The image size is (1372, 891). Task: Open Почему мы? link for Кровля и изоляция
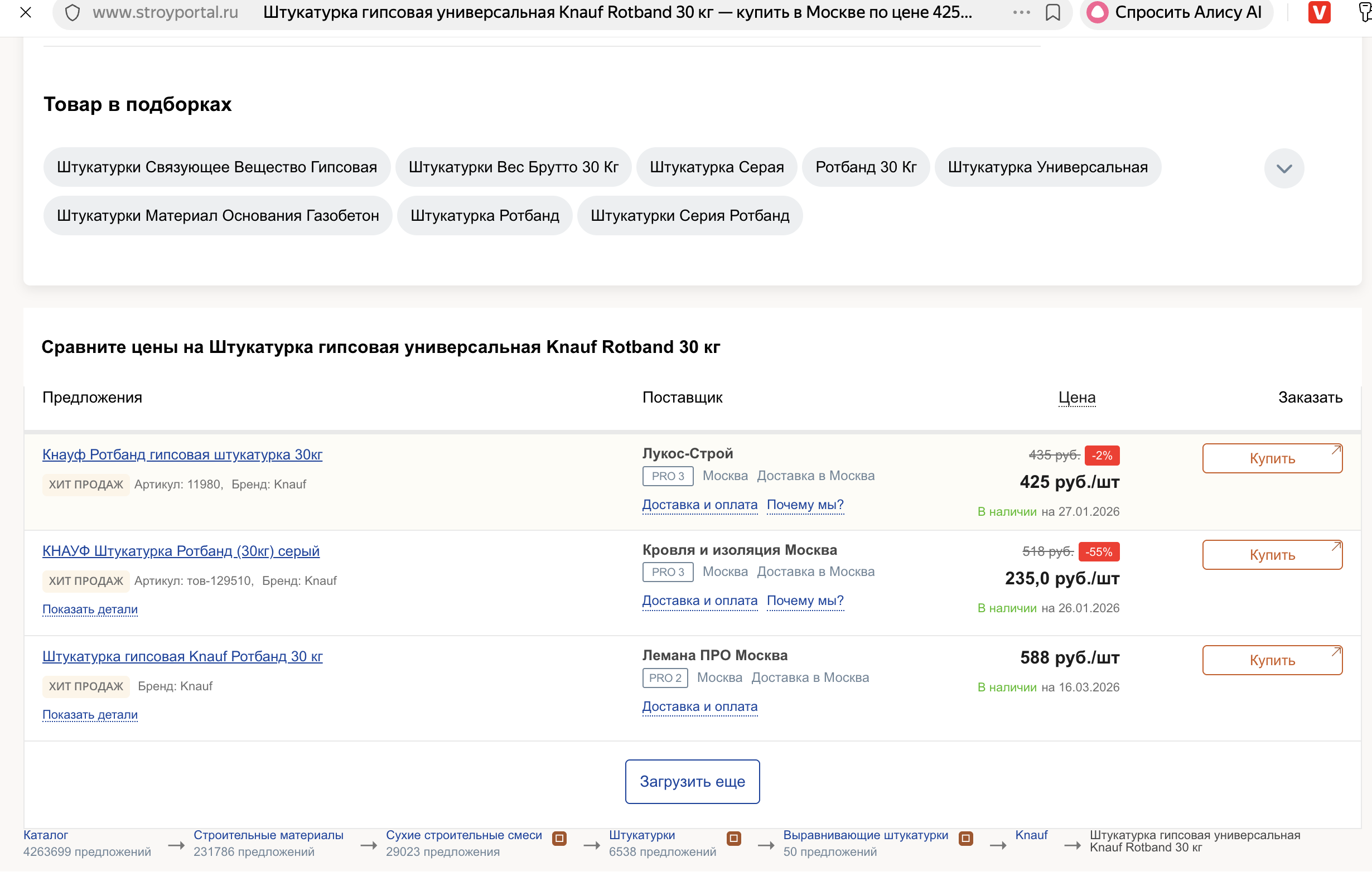(805, 601)
